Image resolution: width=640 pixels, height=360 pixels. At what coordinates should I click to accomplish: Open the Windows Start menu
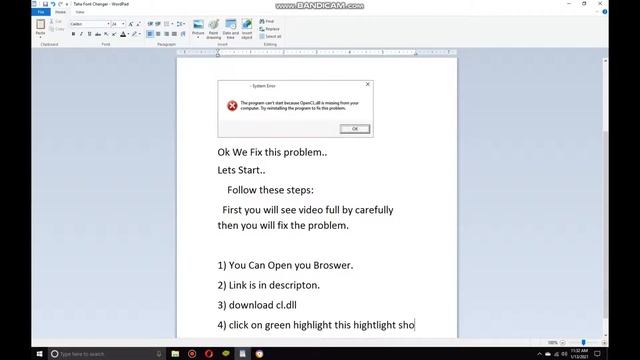[x=40, y=354]
